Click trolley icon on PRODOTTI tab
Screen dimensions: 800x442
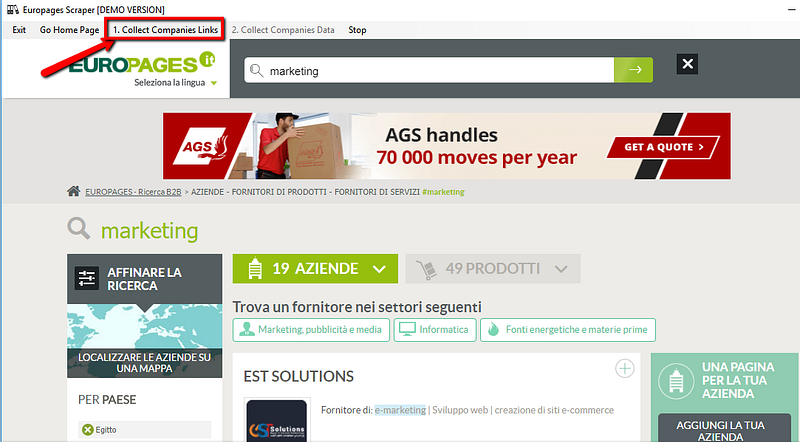pyautogui.click(x=426, y=269)
